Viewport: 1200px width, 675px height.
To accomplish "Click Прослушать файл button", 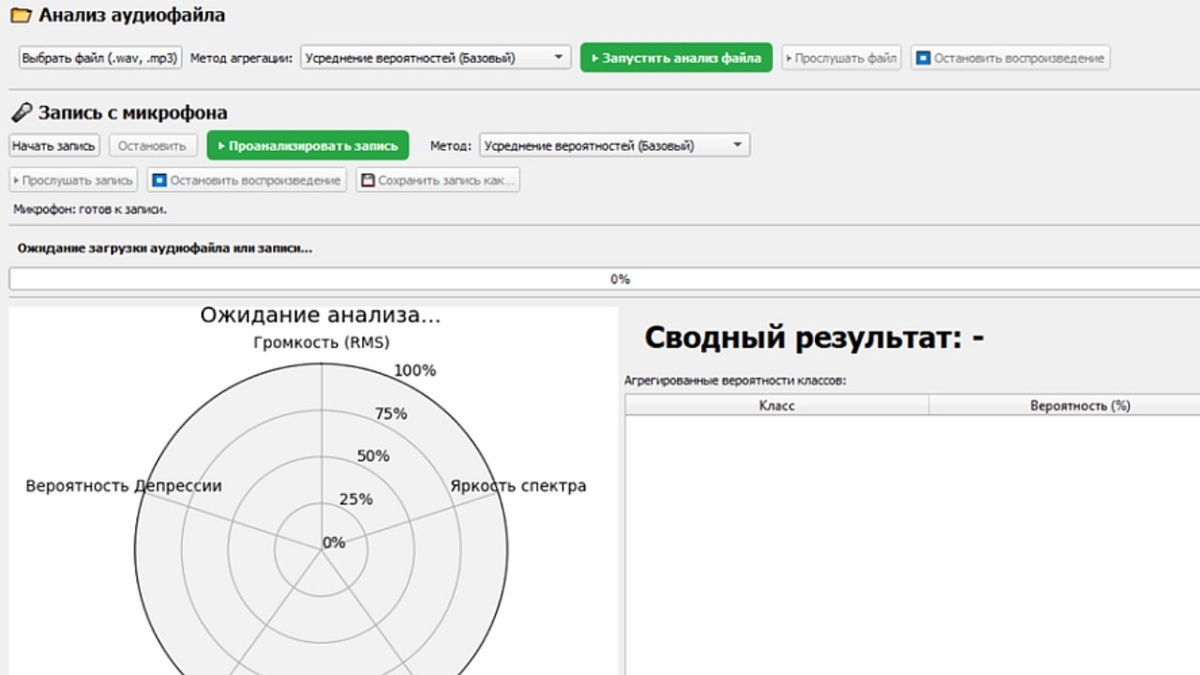I will (x=841, y=58).
